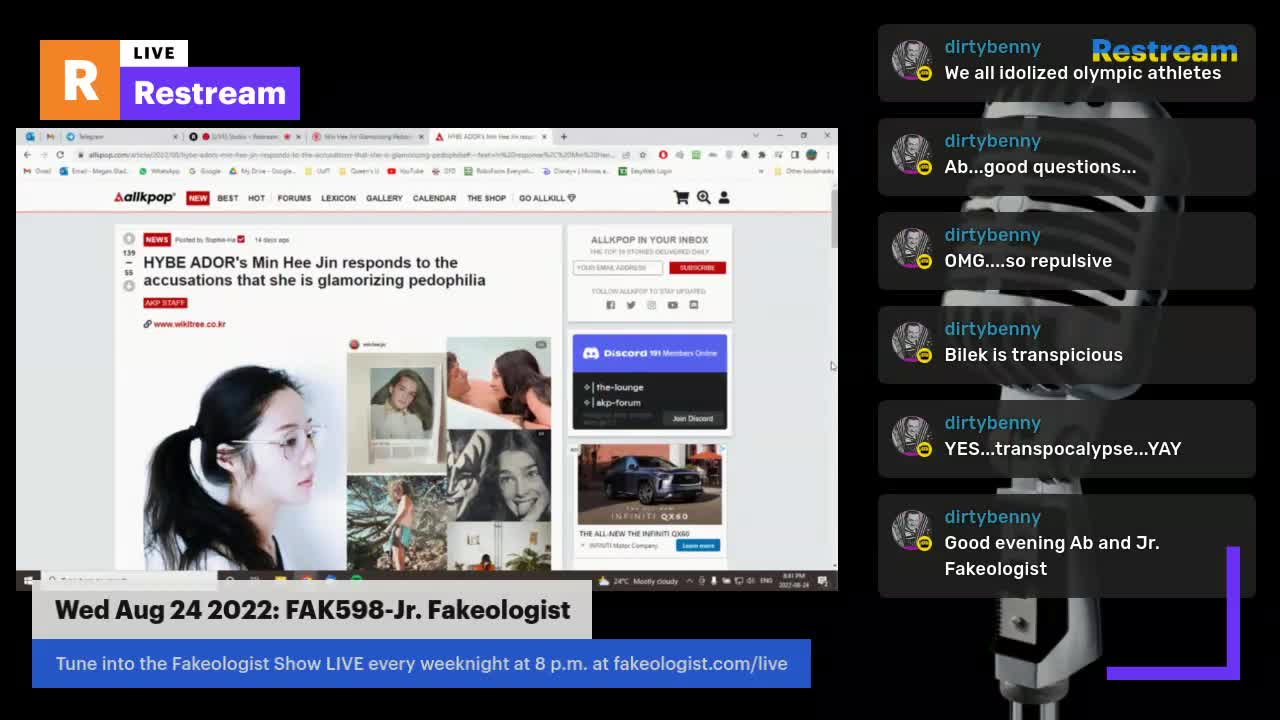The height and width of the screenshot is (720, 1280).
Task: Open Windows notification center icon
Action: coord(823,581)
